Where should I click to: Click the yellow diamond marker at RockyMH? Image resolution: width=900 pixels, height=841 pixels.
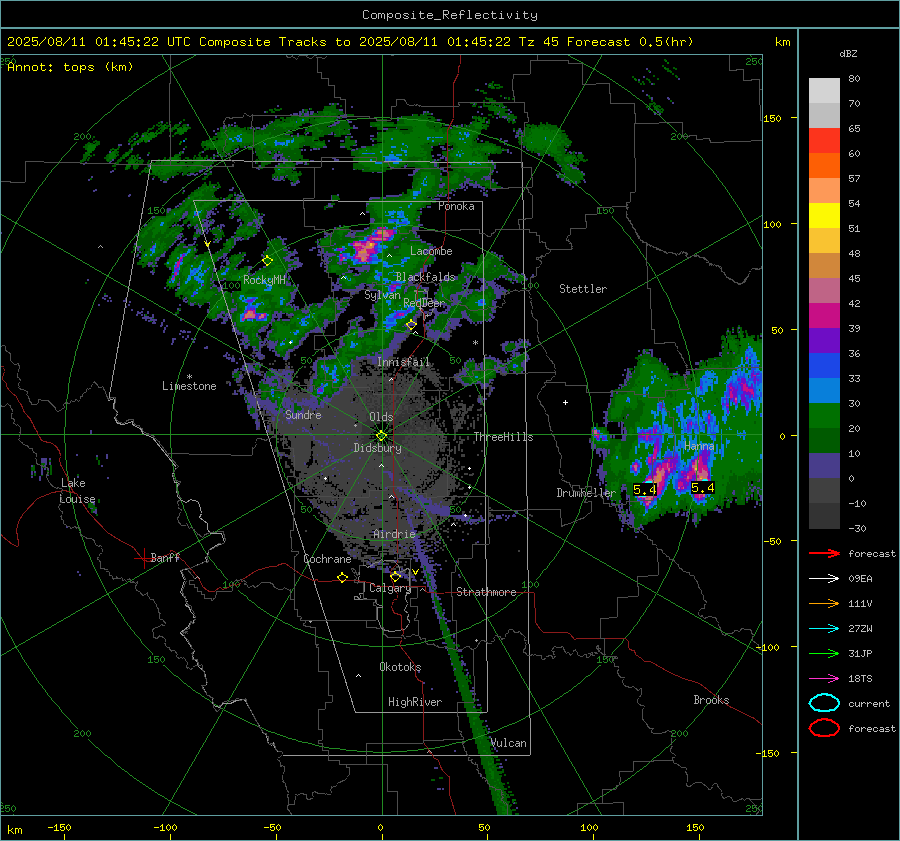coord(267,261)
